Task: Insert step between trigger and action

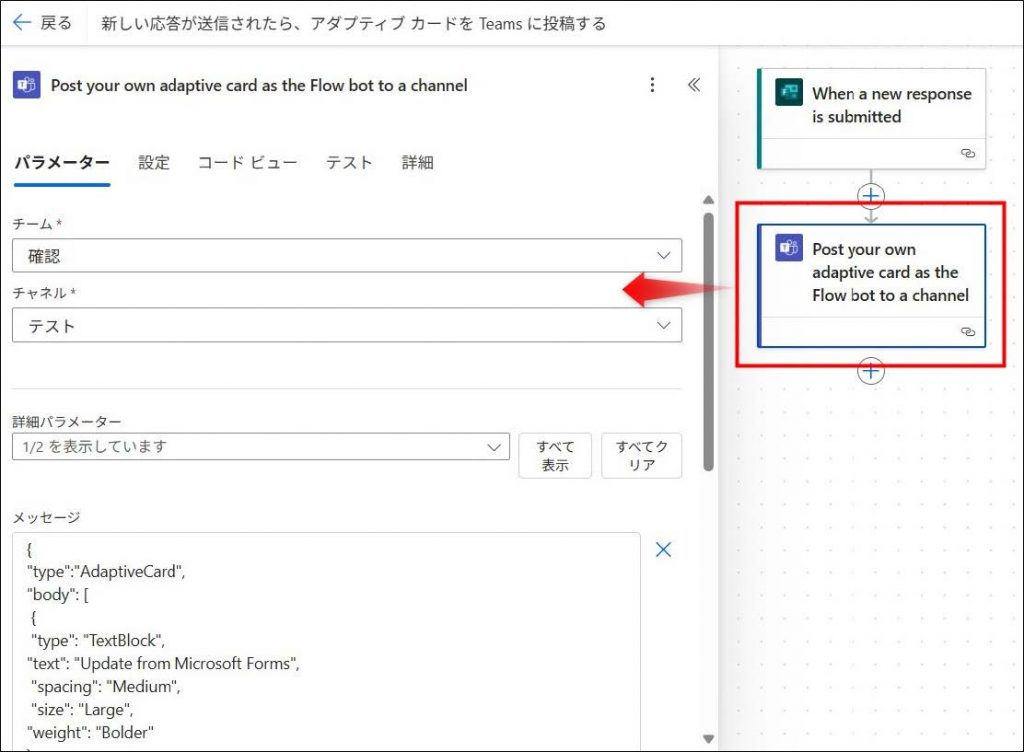Action: coord(871,196)
